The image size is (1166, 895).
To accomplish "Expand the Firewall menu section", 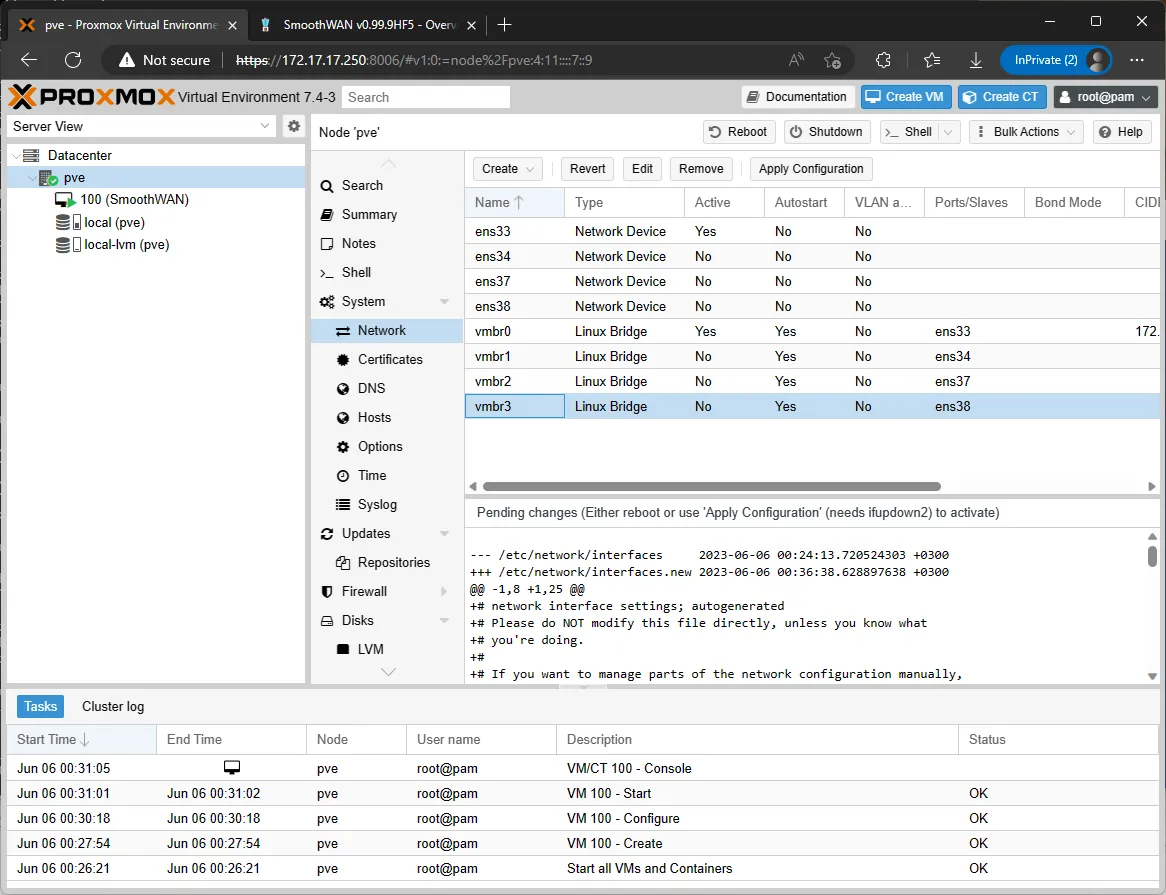I will 444,592.
